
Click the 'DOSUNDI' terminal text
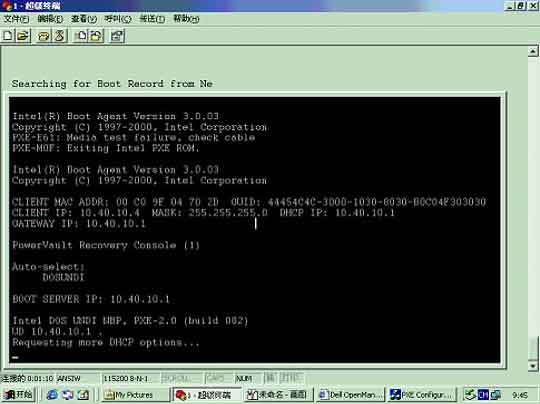pos(63,278)
